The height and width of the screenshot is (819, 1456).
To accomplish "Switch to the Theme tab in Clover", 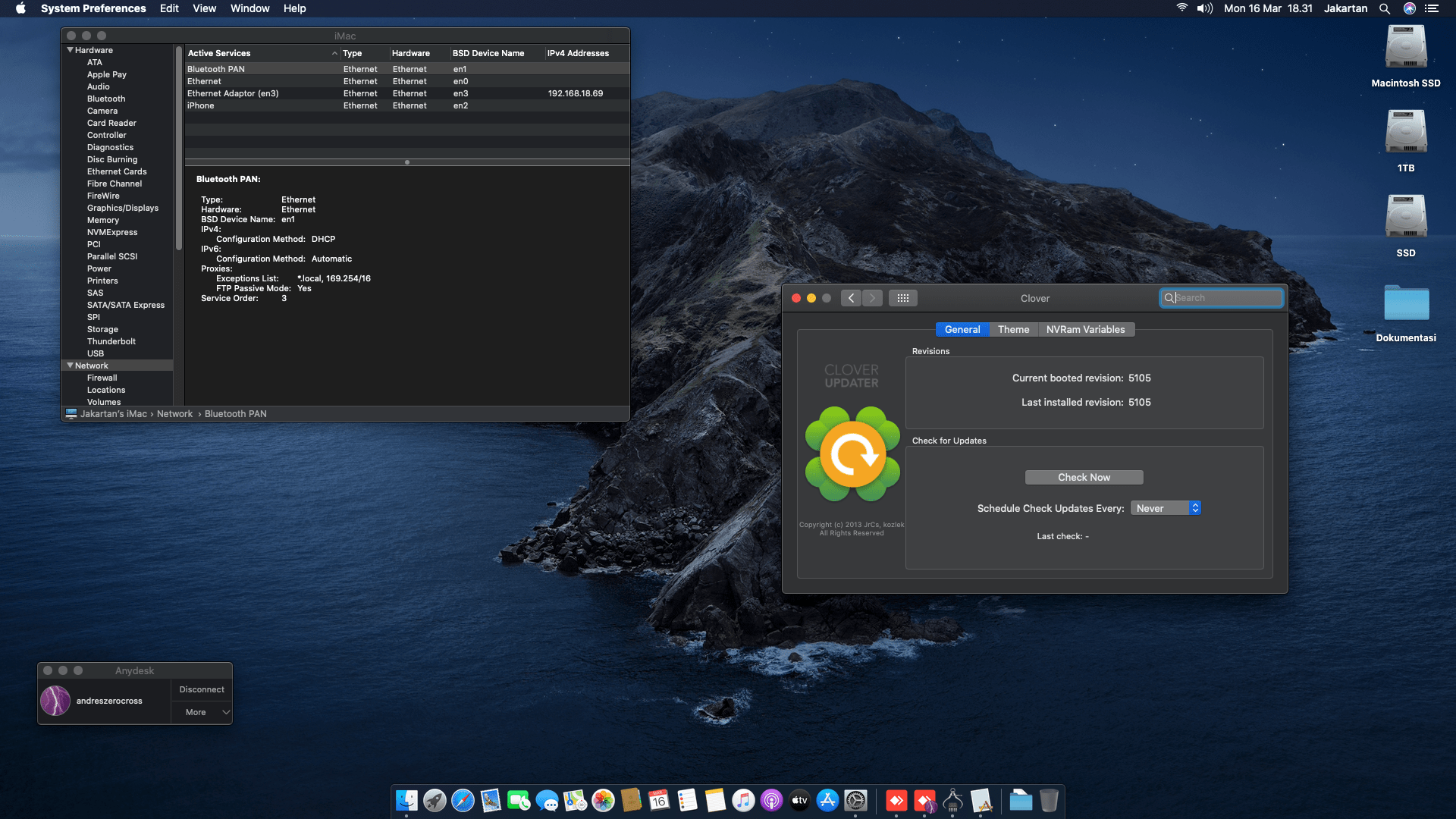I will [1013, 329].
